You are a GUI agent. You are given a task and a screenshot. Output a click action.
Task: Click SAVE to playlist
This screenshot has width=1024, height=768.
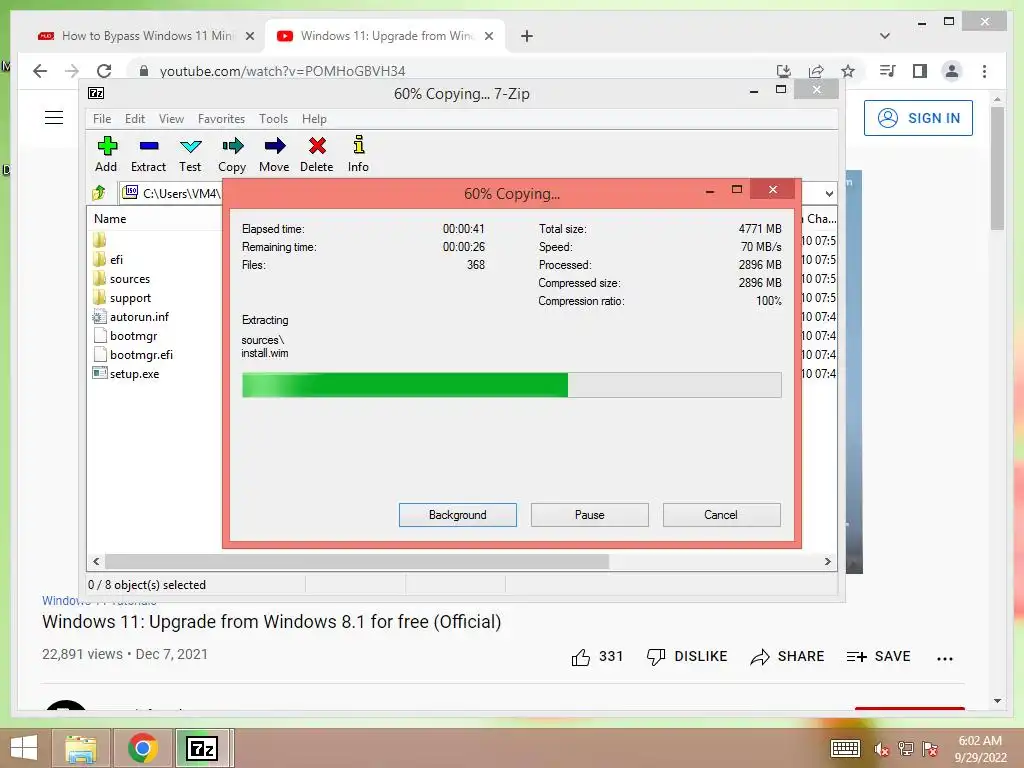click(878, 656)
